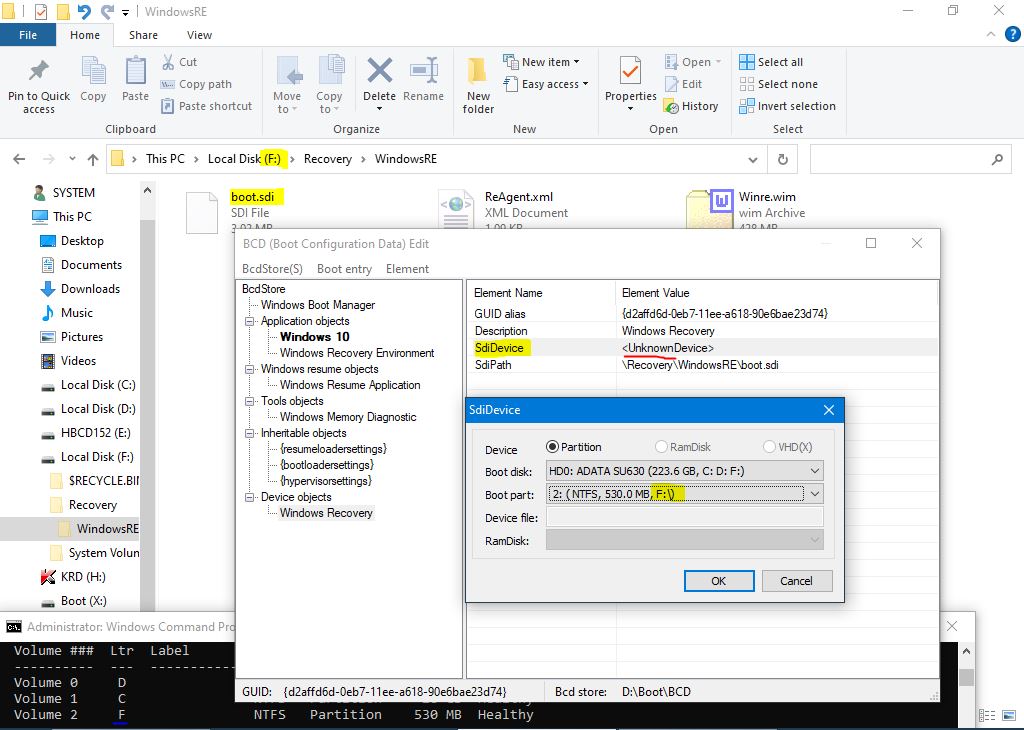Navigate up one folder level with the up arrow

[x=93, y=159]
